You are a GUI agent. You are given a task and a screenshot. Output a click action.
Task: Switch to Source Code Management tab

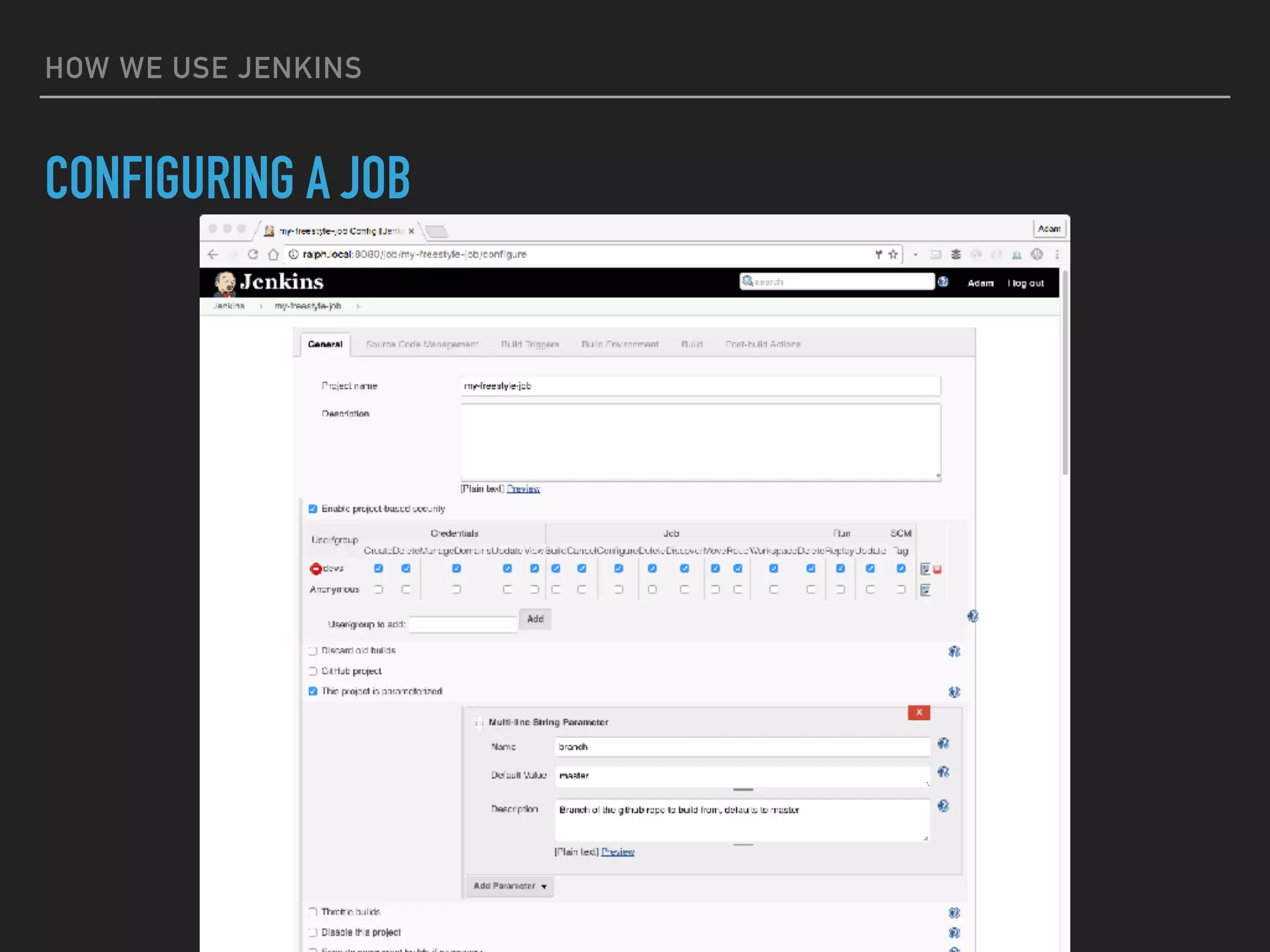pos(422,345)
